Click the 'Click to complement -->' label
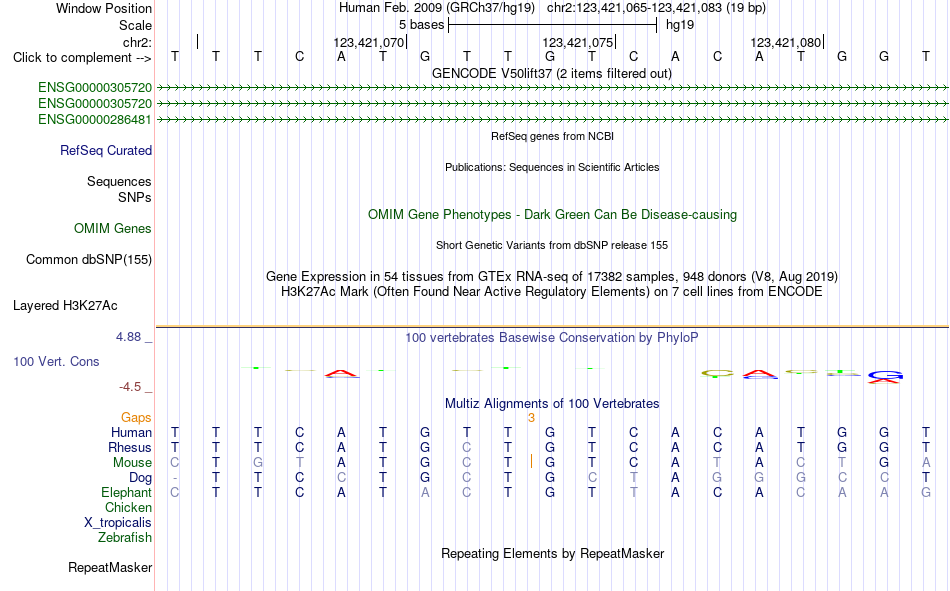 [x=82, y=58]
